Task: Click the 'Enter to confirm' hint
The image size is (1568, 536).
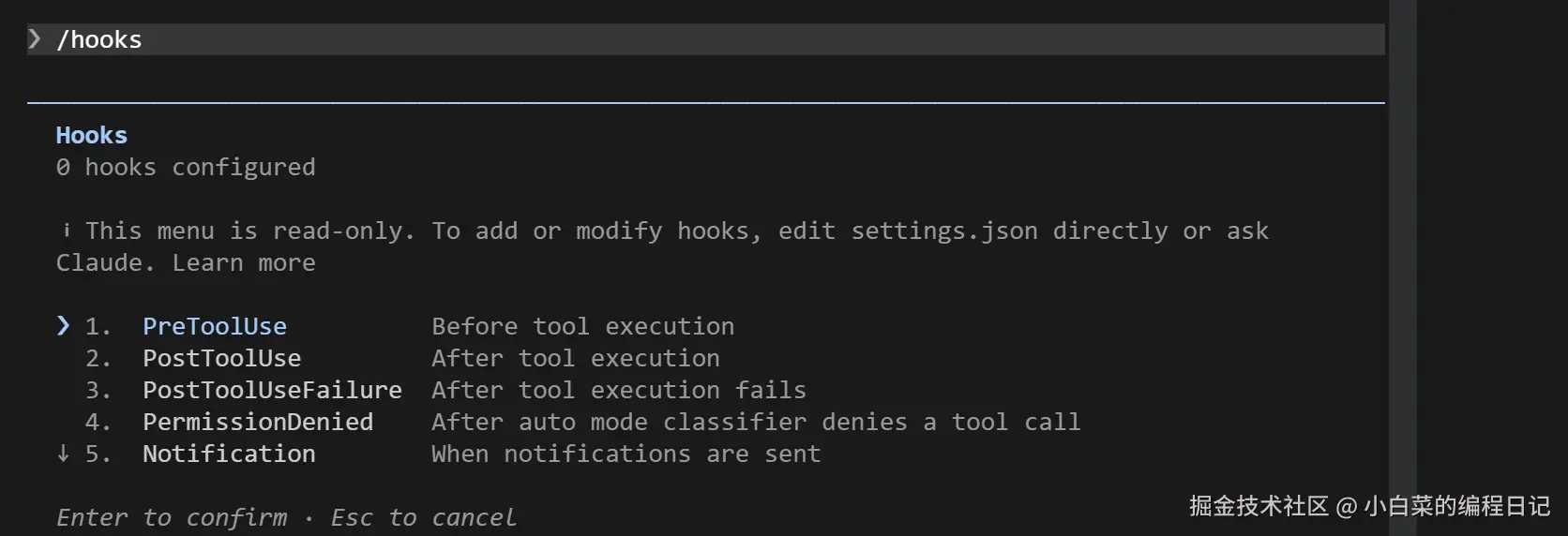Action: coord(172,517)
